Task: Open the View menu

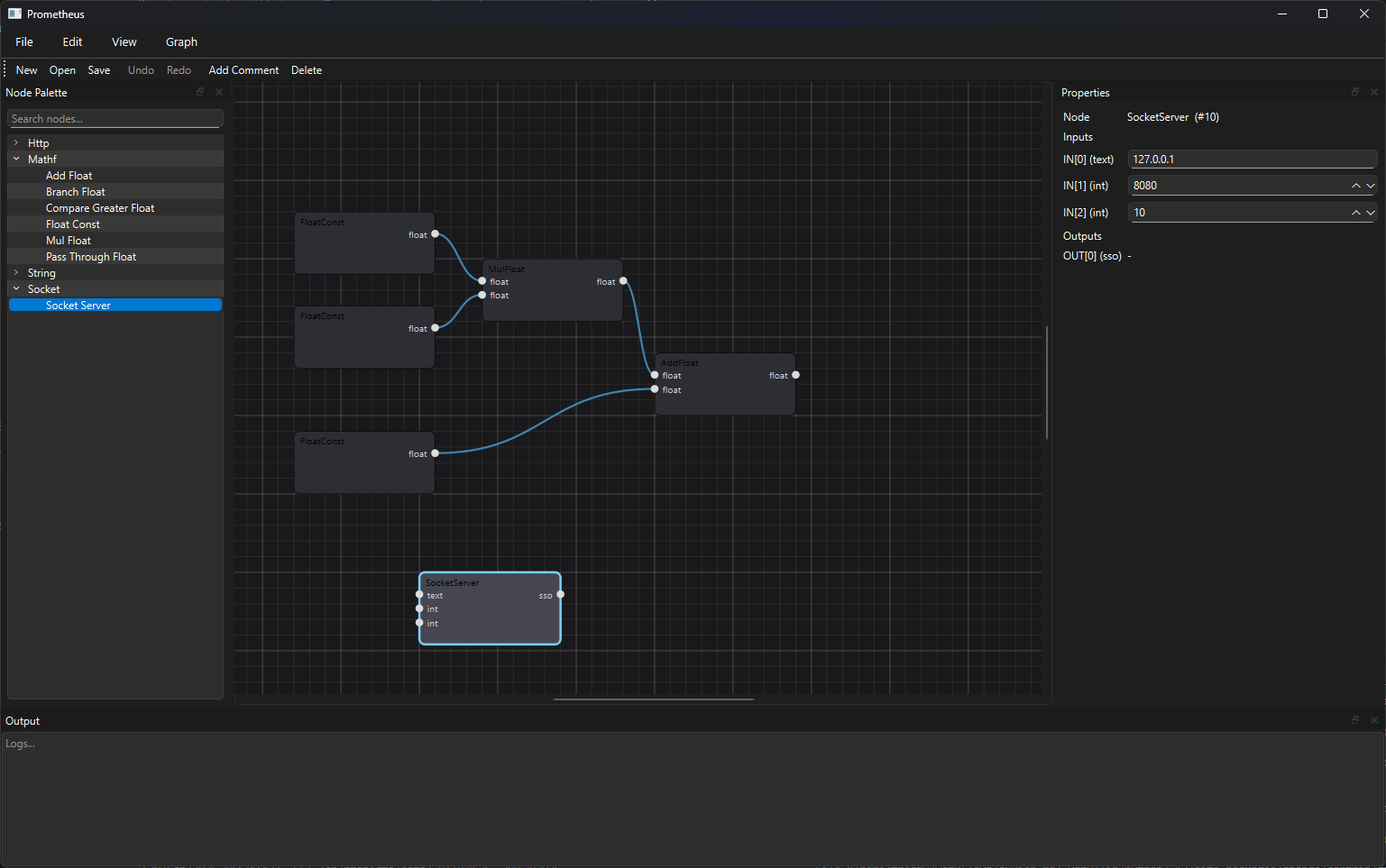Action: (124, 42)
